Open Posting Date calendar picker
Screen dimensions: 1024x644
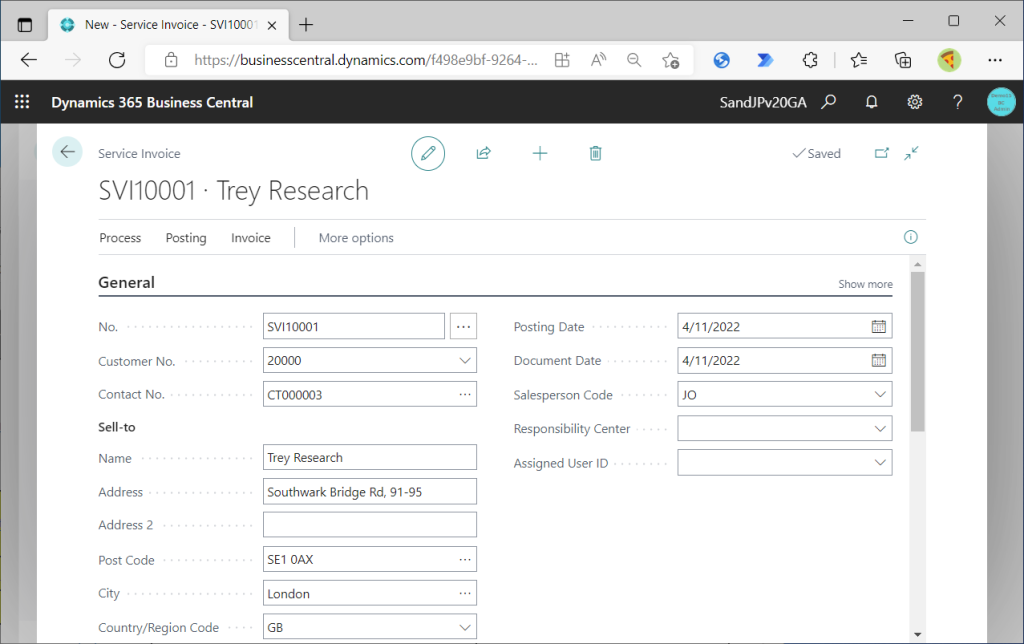[878, 327]
